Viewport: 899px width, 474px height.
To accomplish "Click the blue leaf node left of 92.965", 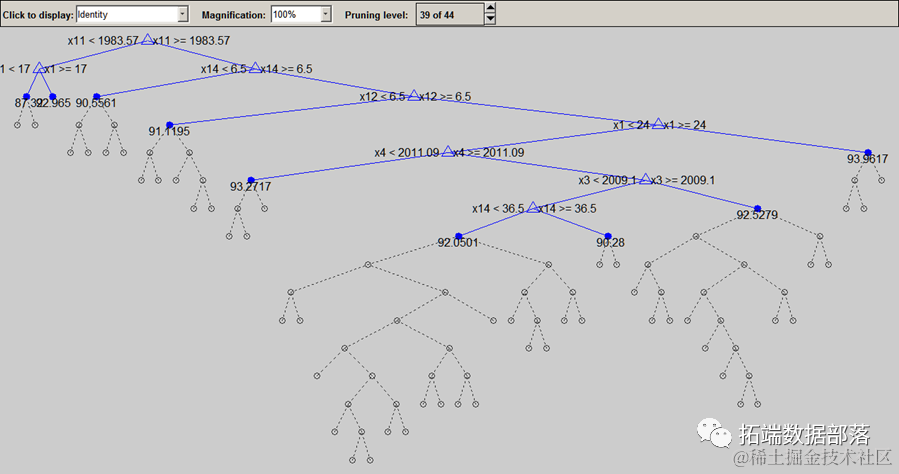I will coord(26,97).
